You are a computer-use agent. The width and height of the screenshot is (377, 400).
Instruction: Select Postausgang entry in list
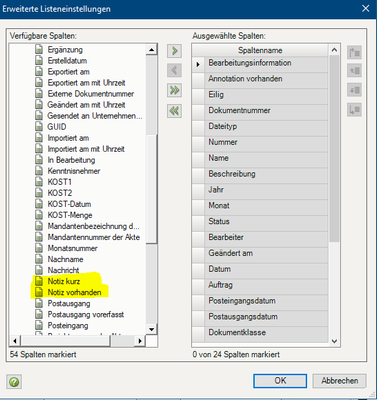tap(69, 303)
